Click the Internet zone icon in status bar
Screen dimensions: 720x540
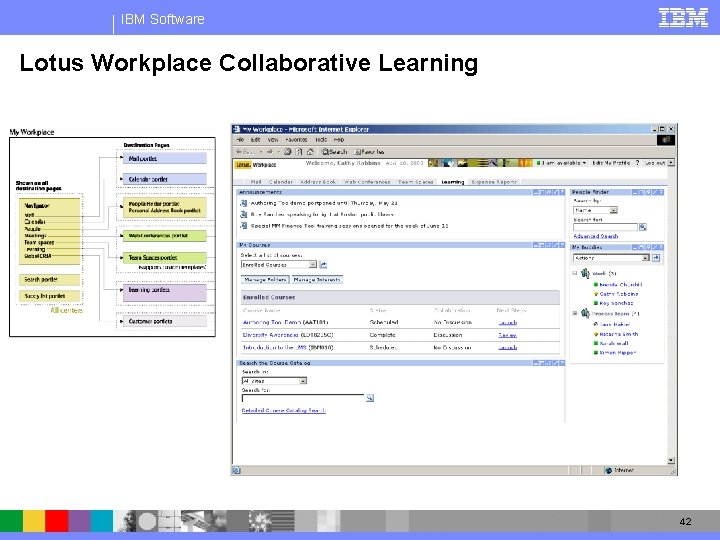coord(608,470)
